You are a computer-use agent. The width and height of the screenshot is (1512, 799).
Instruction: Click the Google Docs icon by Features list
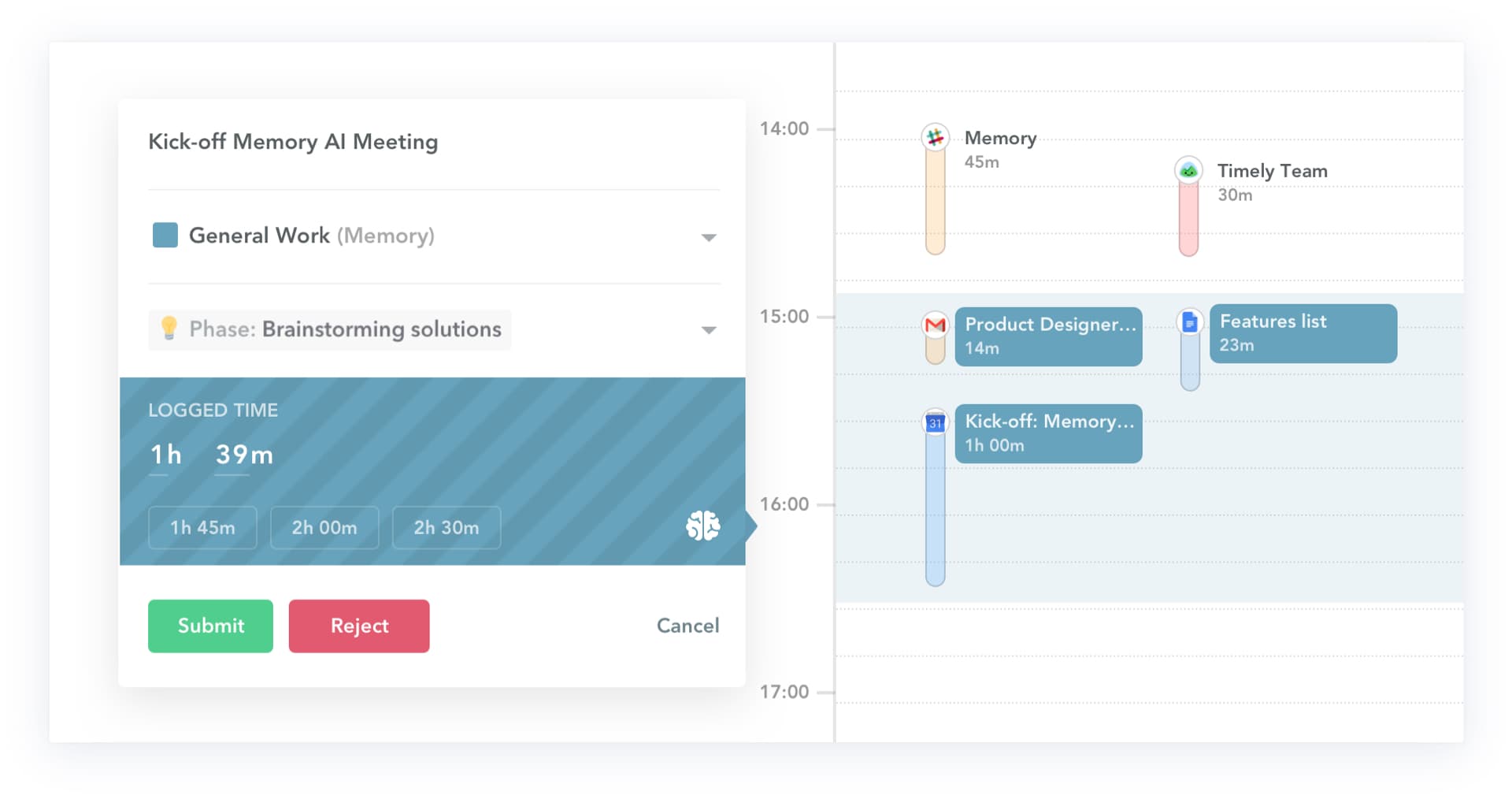pos(1190,322)
